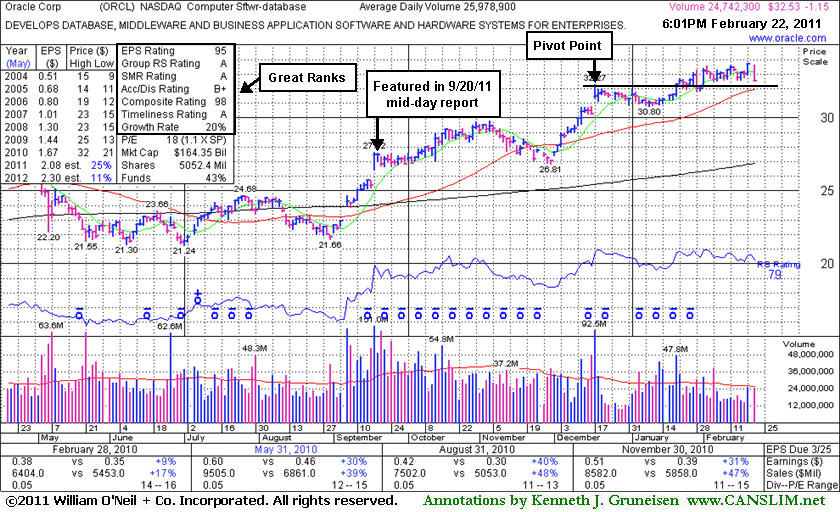Click the P/E 18 (1.1 X SP) row

[x=174, y=140]
